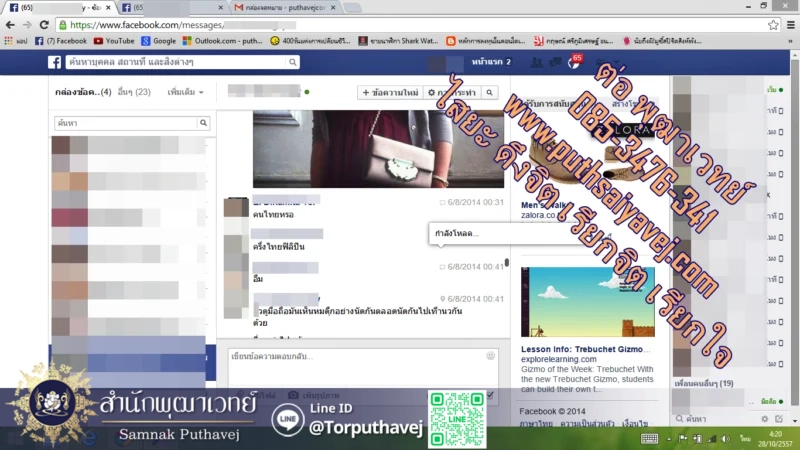Open the handbag photo in the chat

[378, 149]
